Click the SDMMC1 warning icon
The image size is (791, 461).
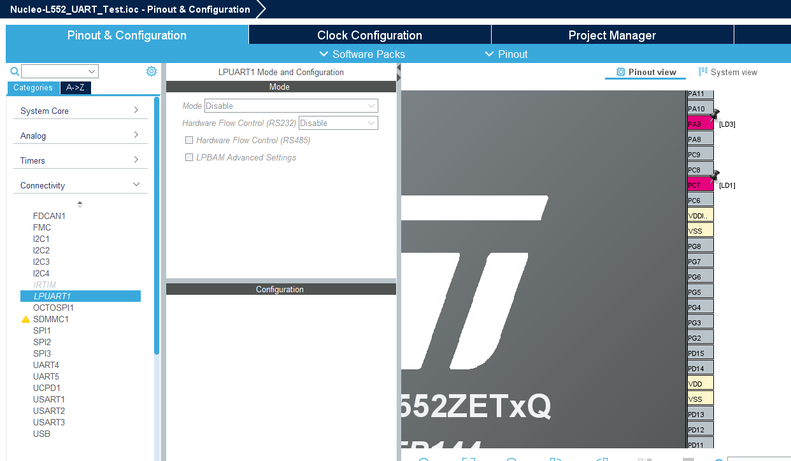[x=26, y=319]
